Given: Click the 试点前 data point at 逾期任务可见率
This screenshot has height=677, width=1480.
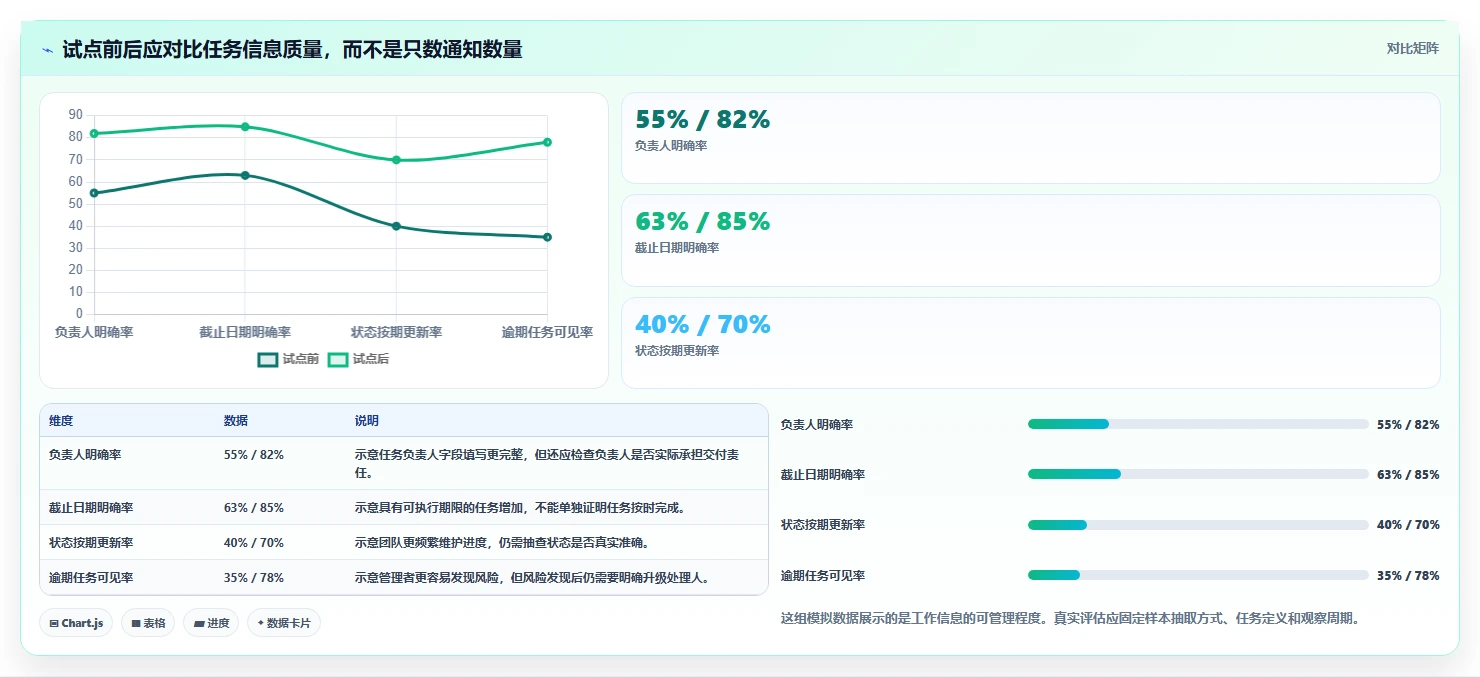Looking at the screenshot, I should pyautogui.click(x=547, y=237).
